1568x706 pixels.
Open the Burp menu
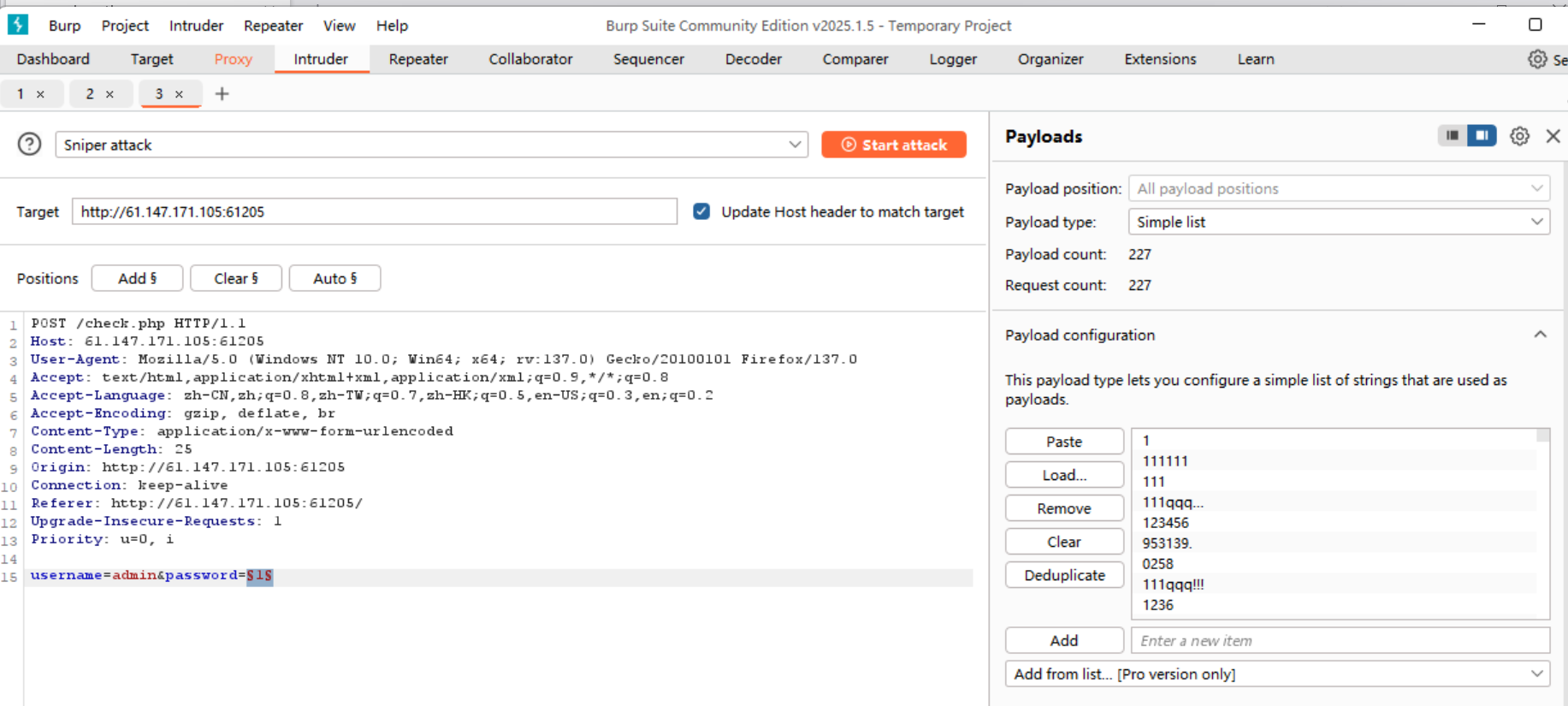tap(64, 26)
